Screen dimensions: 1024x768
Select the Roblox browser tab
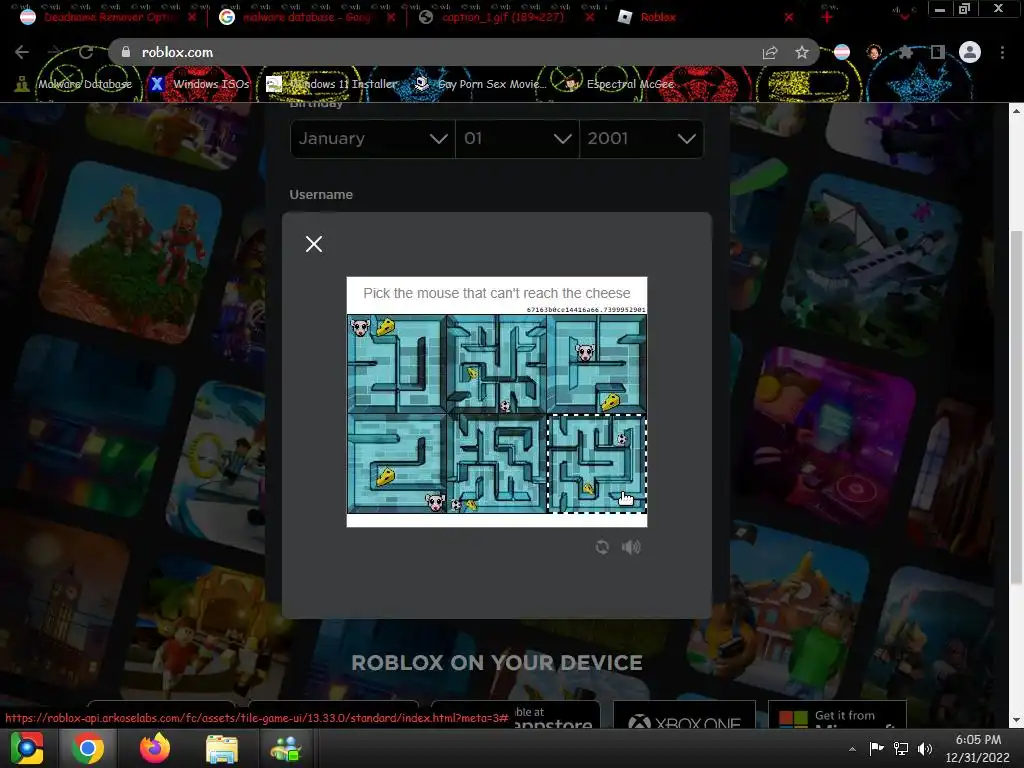tap(658, 17)
